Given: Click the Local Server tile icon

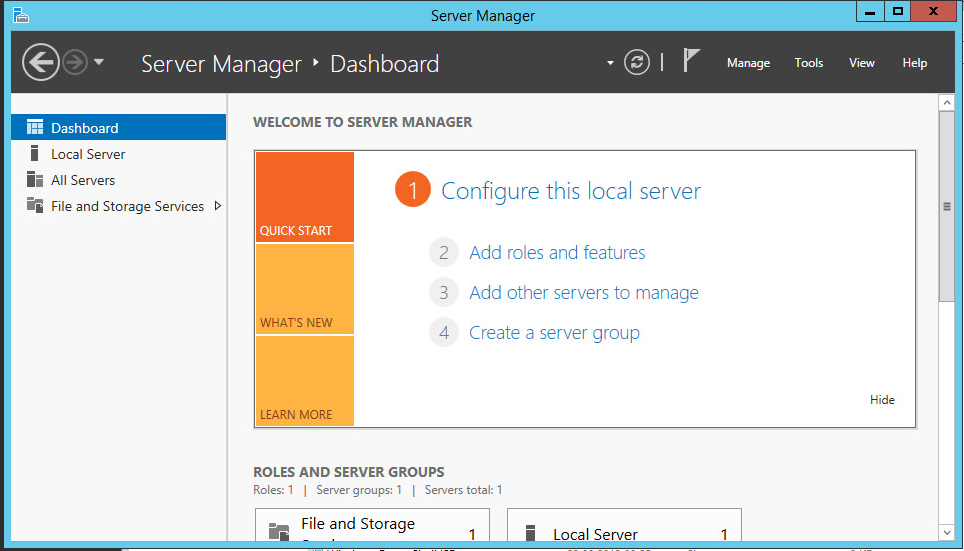Looking at the screenshot, I should [531, 533].
